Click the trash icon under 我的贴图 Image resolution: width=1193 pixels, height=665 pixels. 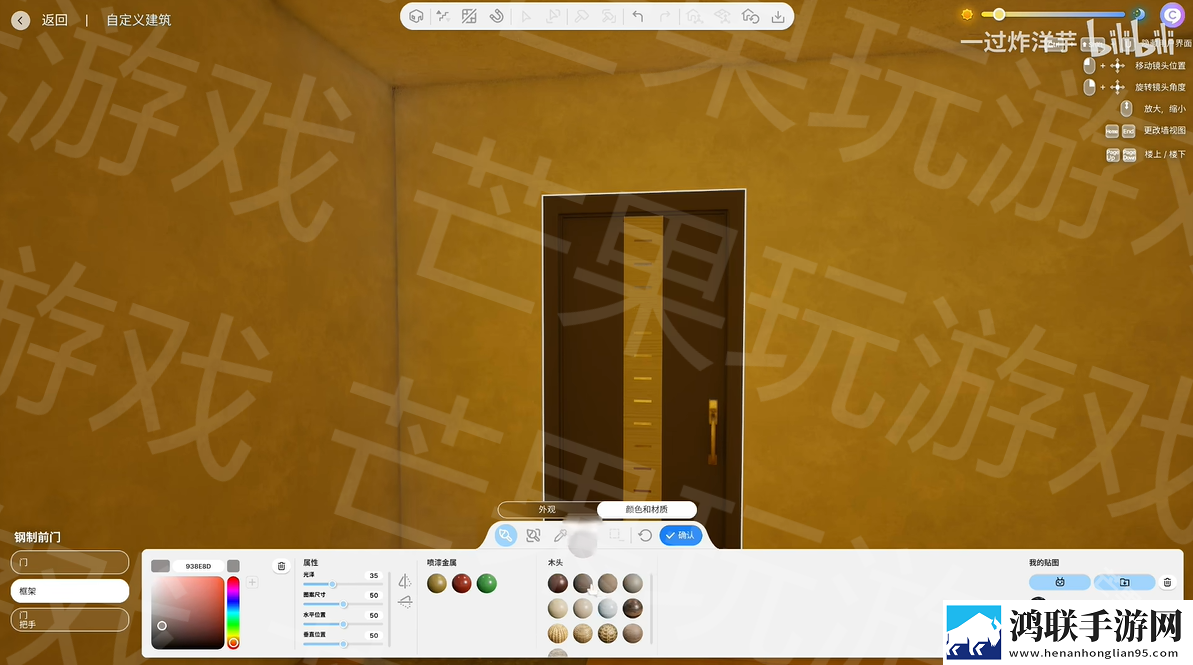point(1167,583)
